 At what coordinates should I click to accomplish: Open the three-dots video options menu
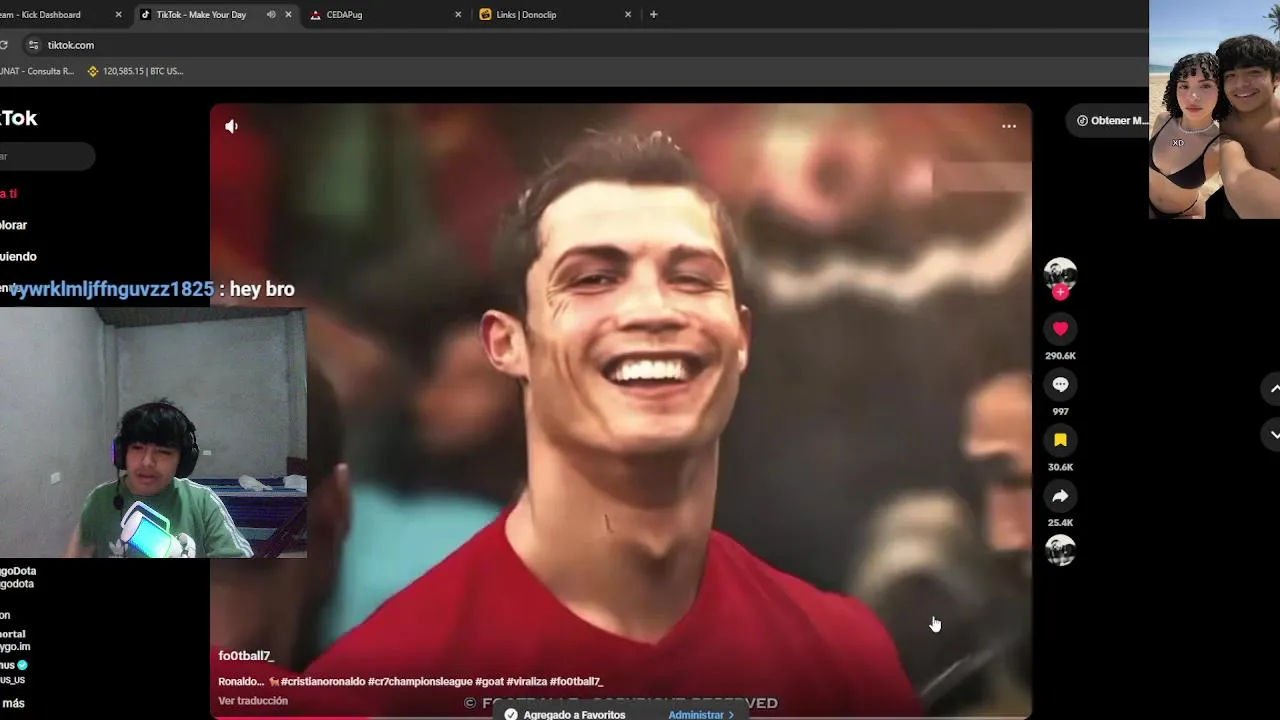tap(1009, 126)
